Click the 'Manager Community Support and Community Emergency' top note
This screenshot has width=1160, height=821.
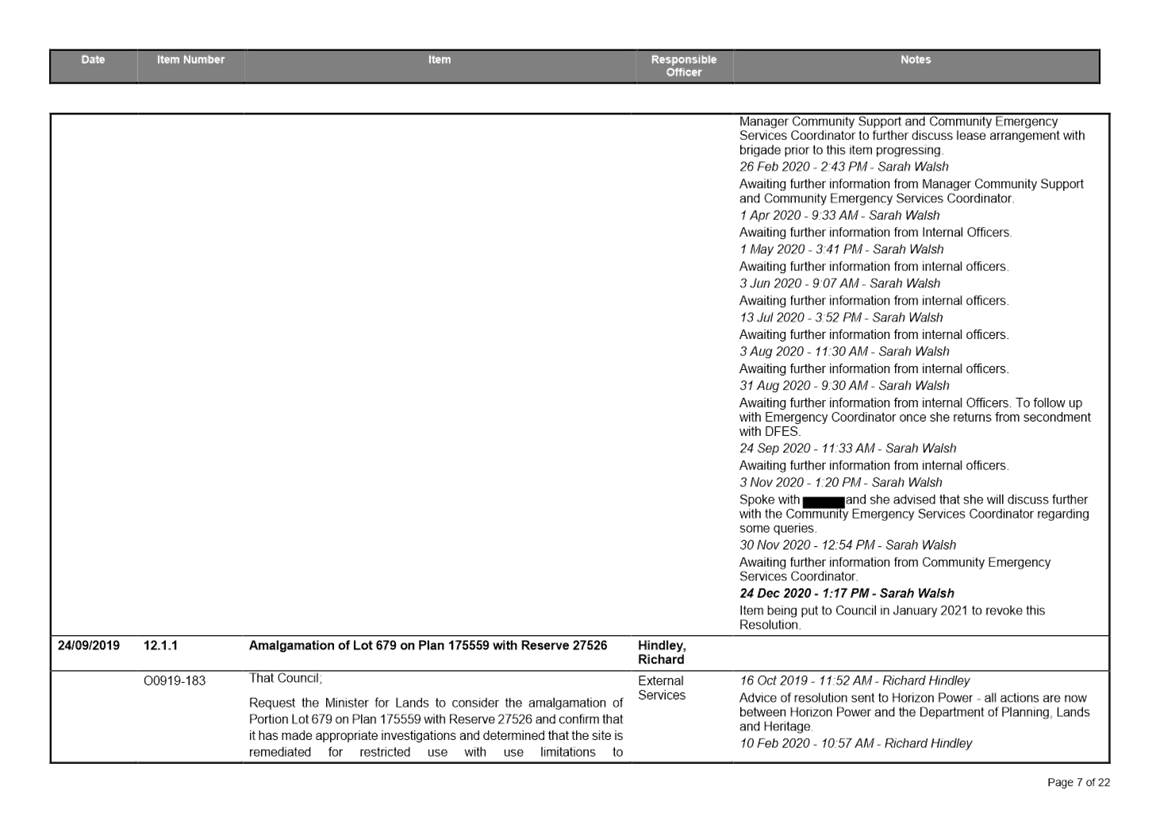[912, 135]
